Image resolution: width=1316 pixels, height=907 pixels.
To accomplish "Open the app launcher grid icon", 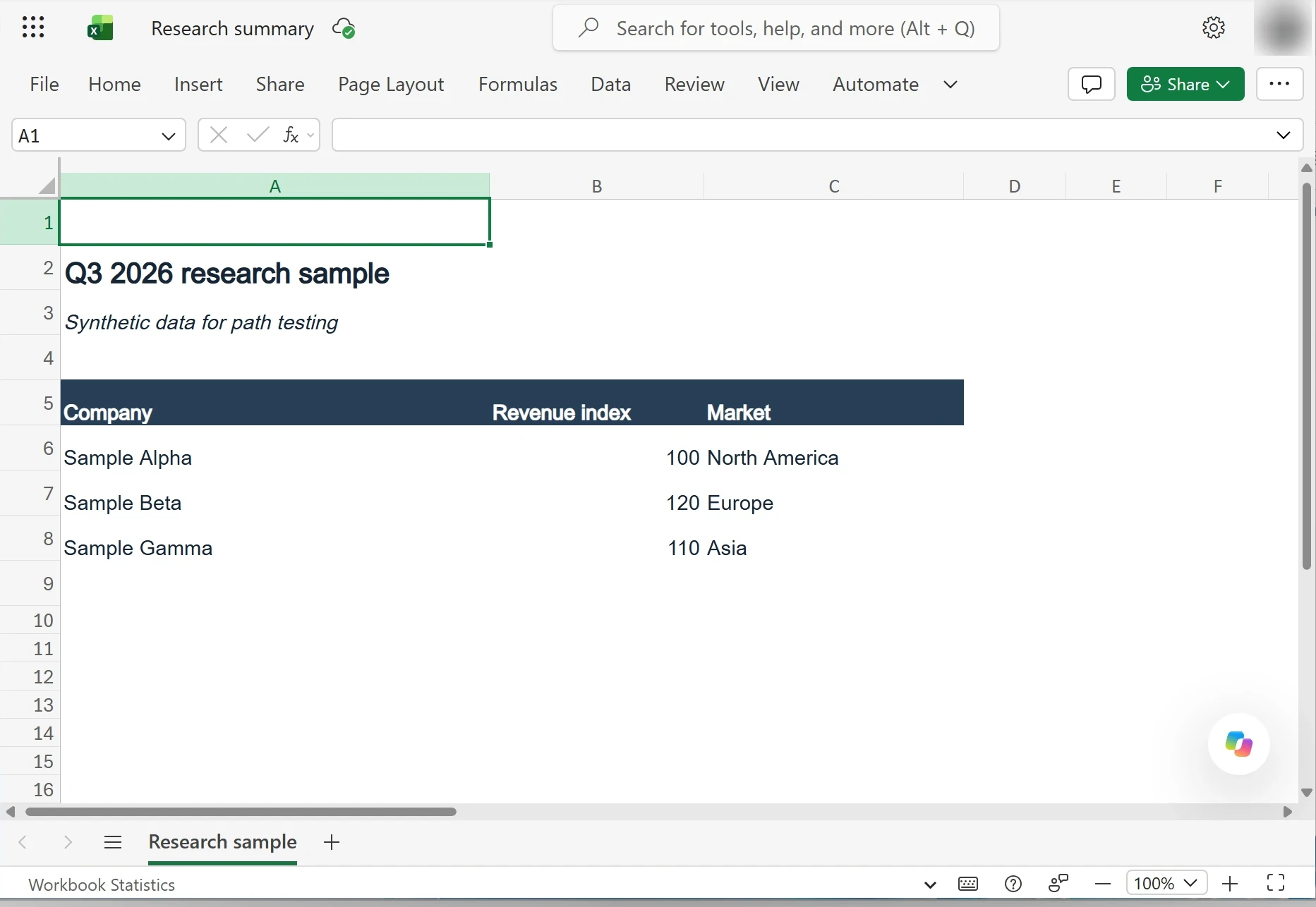I will tap(33, 28).
